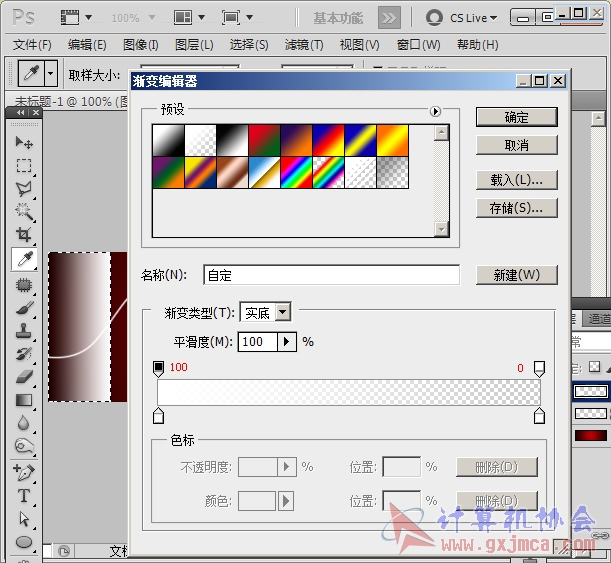Select the Ellipse shape tool
The image size is (611, 563).
tap(24, 542)
